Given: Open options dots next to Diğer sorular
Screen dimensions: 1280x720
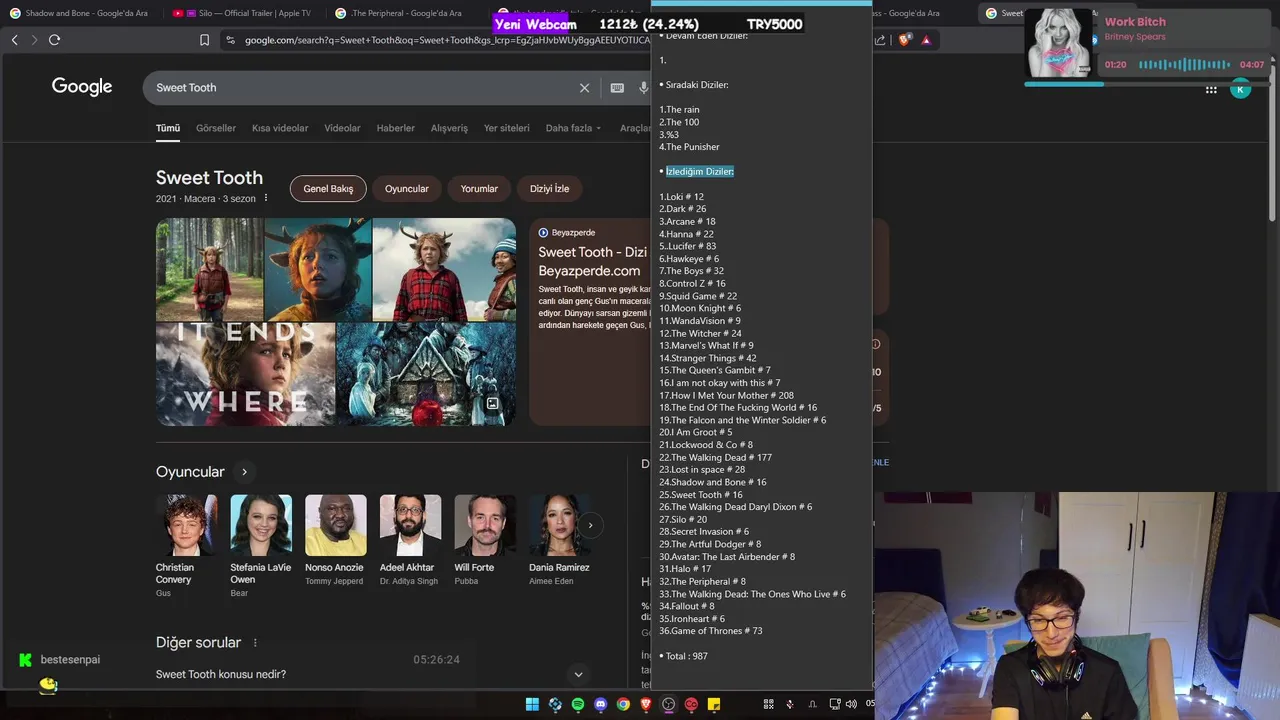Looking at the screenshot, I should pos(255,643).
